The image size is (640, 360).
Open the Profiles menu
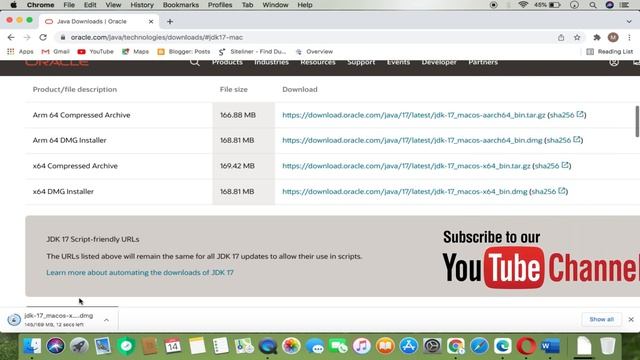[220, 5]
